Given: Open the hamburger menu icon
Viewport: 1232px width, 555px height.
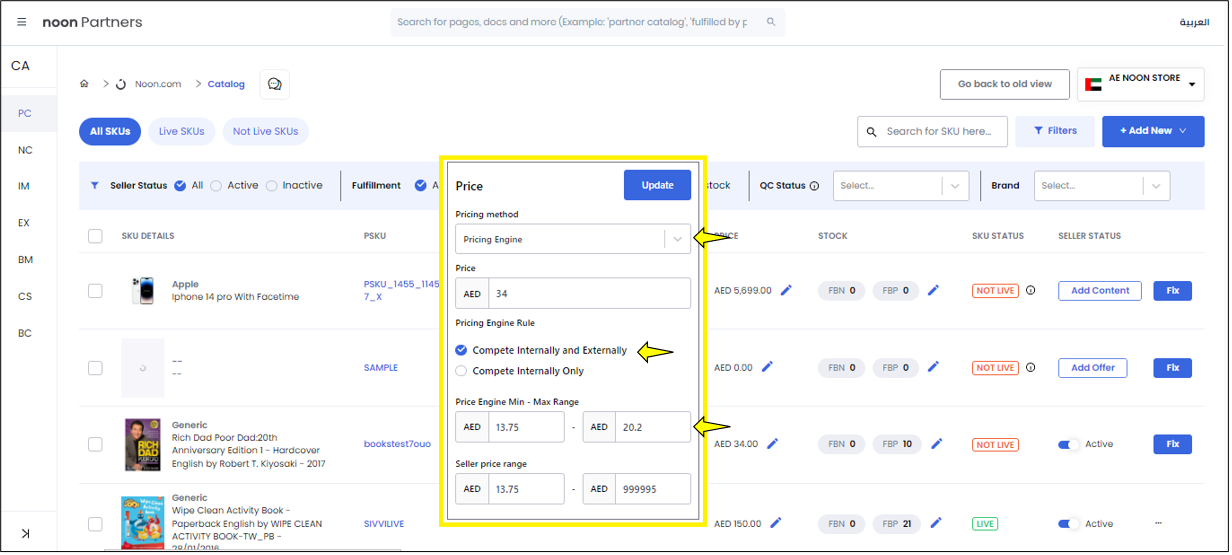Looking at the screenshot, I should [21, 22].
